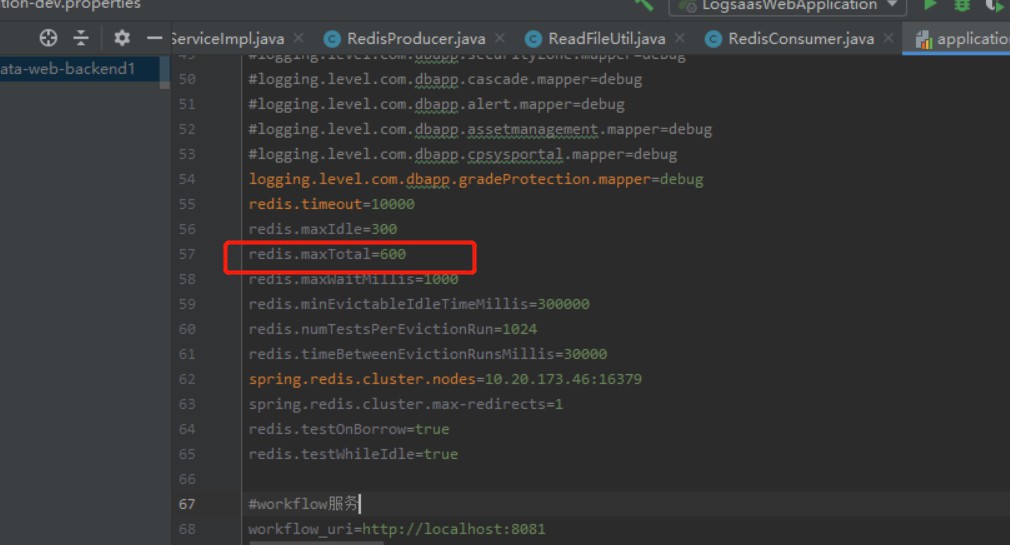Click the RedisProducer.java class icon
Image resolution: width=1010 pixels, height=545 pixels.
coord(332,39)
